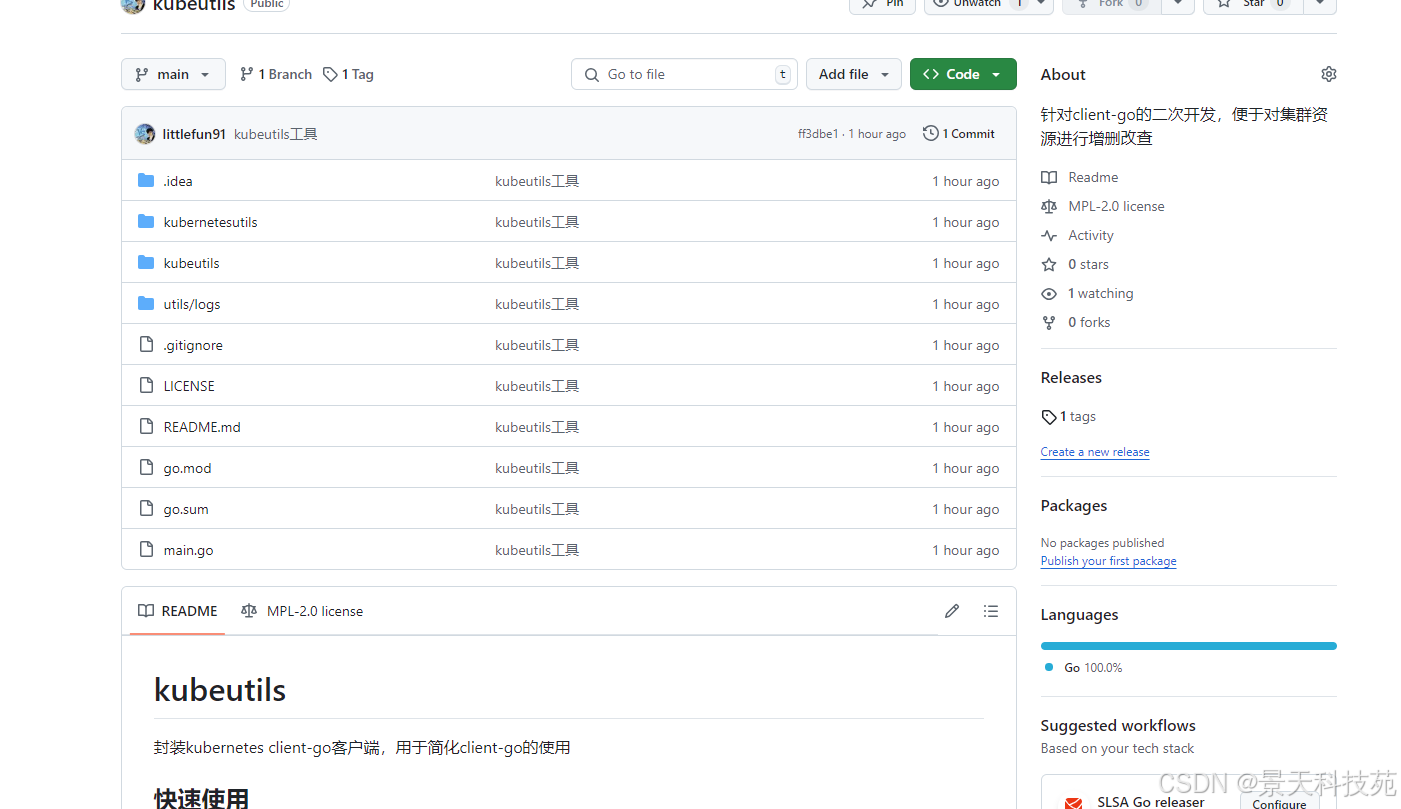Open the kubeutils folder name
Image resolution: width=1401 pixels, height=809 pixels.
pos(192,263)
